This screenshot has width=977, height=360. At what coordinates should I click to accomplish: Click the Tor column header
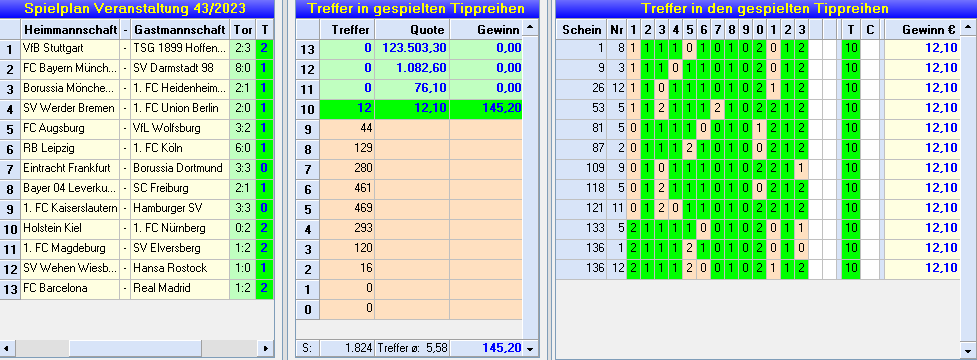(243, 29)
